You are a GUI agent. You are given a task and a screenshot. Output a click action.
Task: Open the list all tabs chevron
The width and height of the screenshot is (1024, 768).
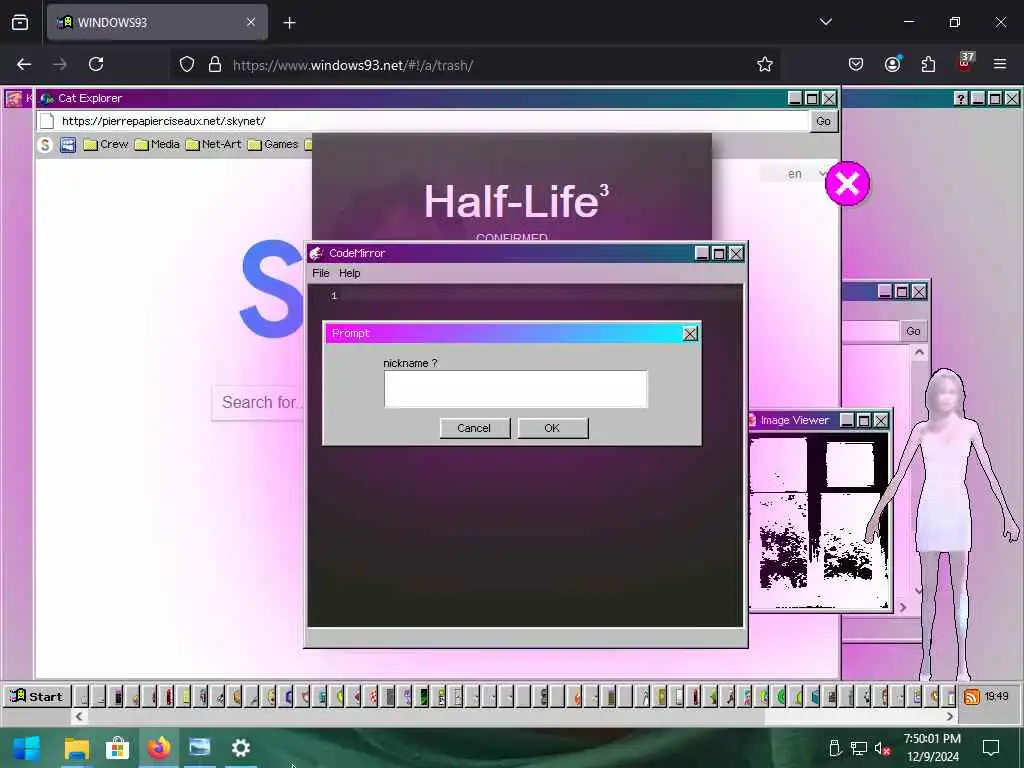(x=825, y=22)
